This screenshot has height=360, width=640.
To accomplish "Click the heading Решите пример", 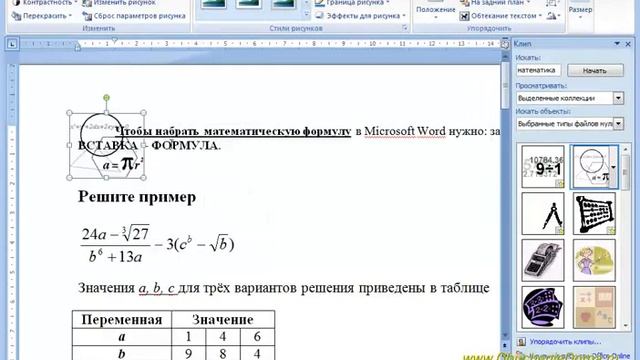I will 137,197.
